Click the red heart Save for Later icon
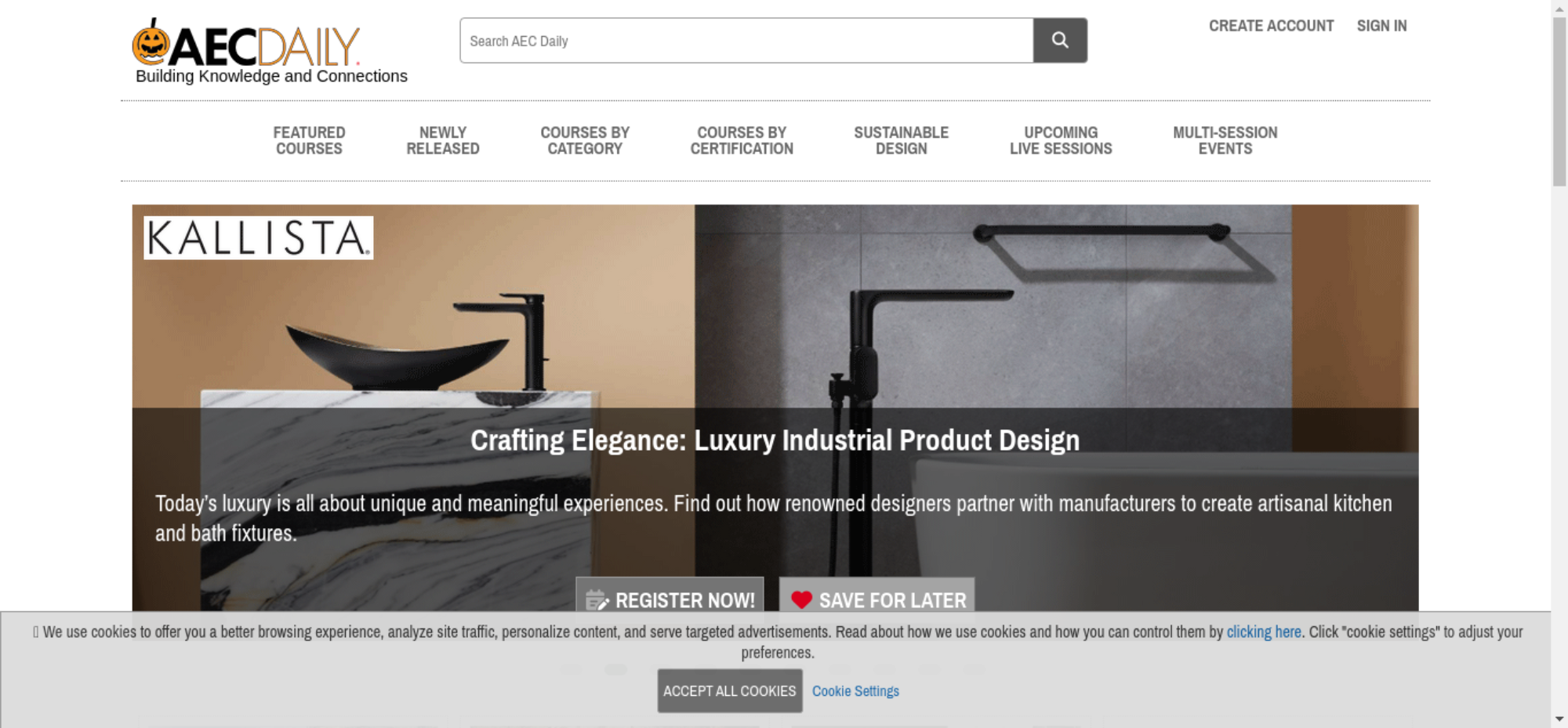 coord(801,600)
